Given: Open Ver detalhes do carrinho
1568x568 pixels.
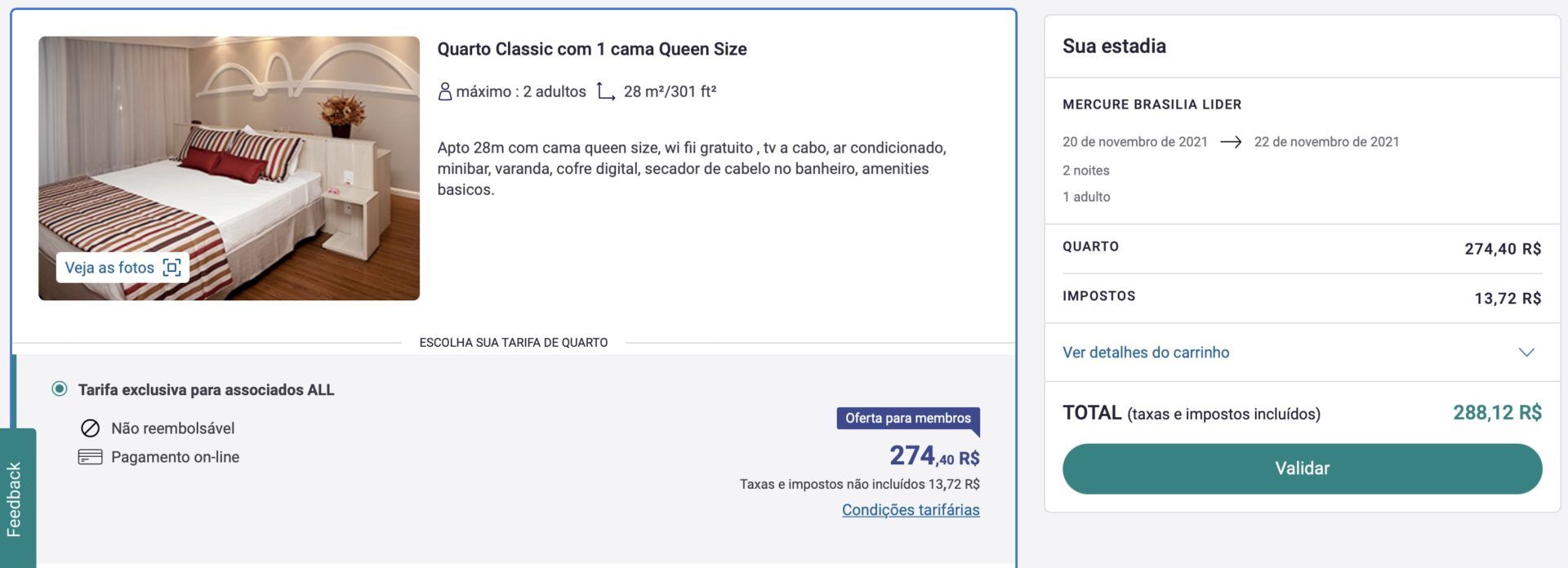Looking at the screenshot, I should coord(1146,353).
